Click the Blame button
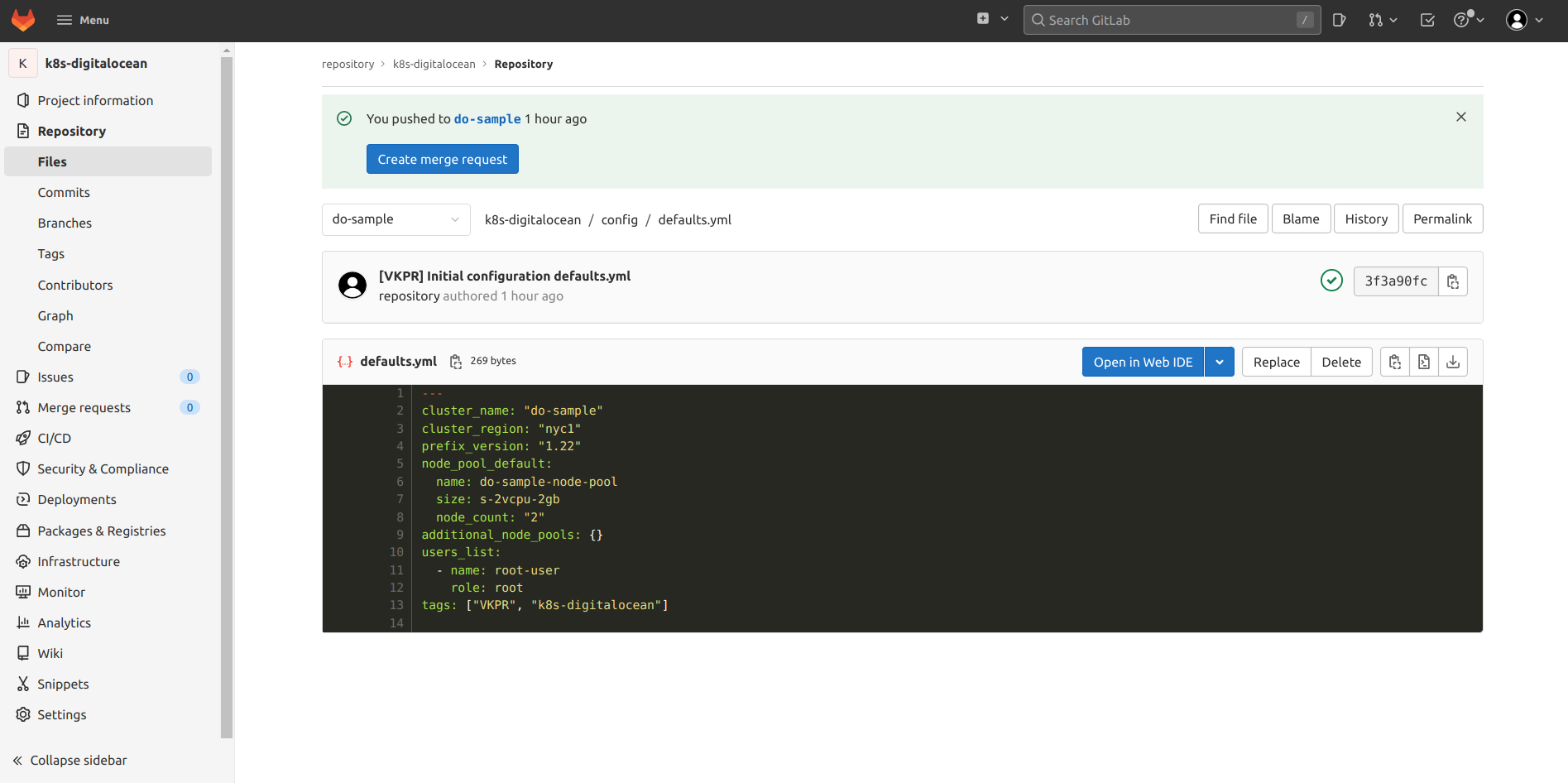 [x=1301, y=219]
